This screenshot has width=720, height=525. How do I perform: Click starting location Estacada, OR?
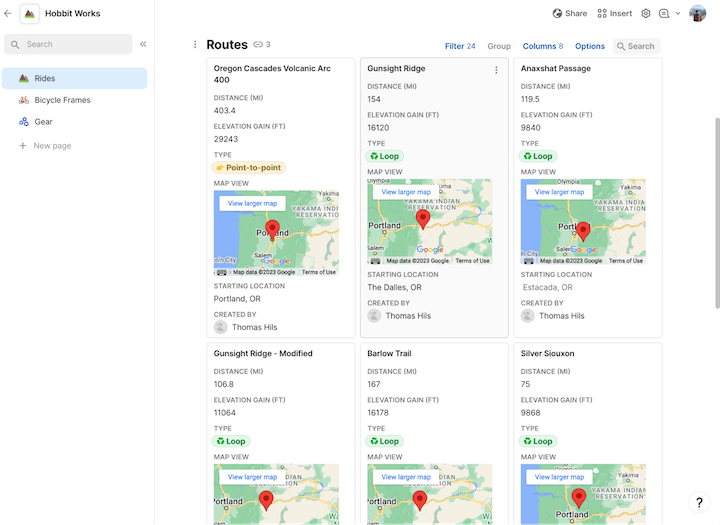[x=547, y=288]
